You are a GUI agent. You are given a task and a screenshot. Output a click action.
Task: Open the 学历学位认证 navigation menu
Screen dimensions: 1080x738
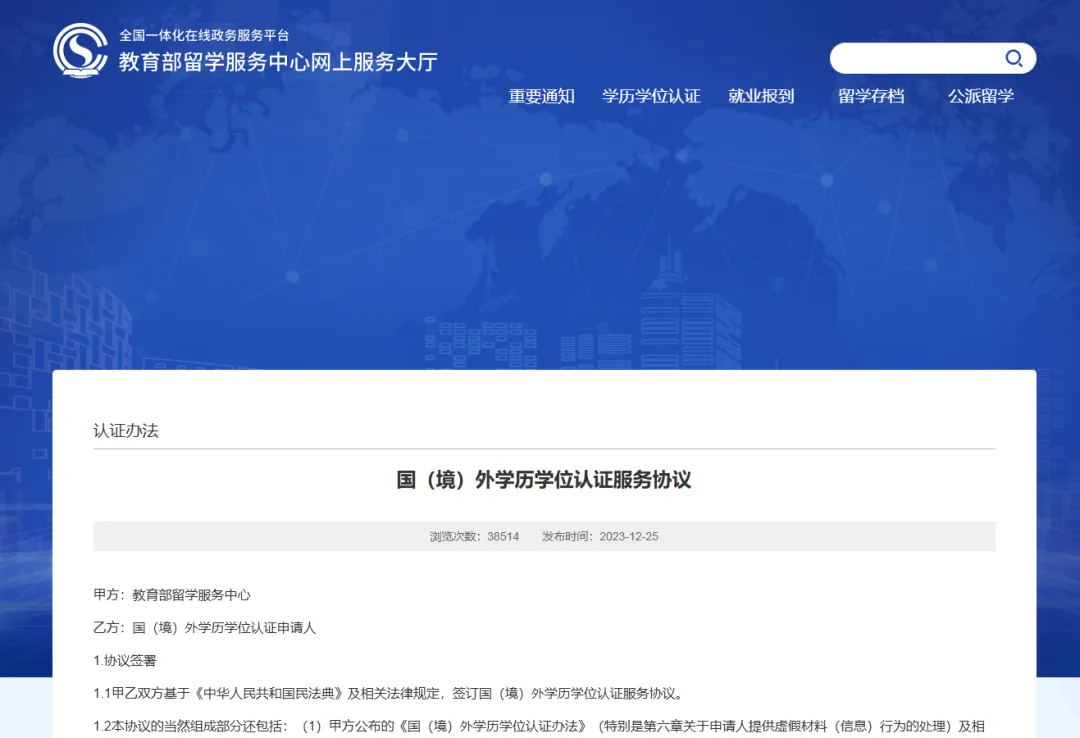(x=651, y=95)
